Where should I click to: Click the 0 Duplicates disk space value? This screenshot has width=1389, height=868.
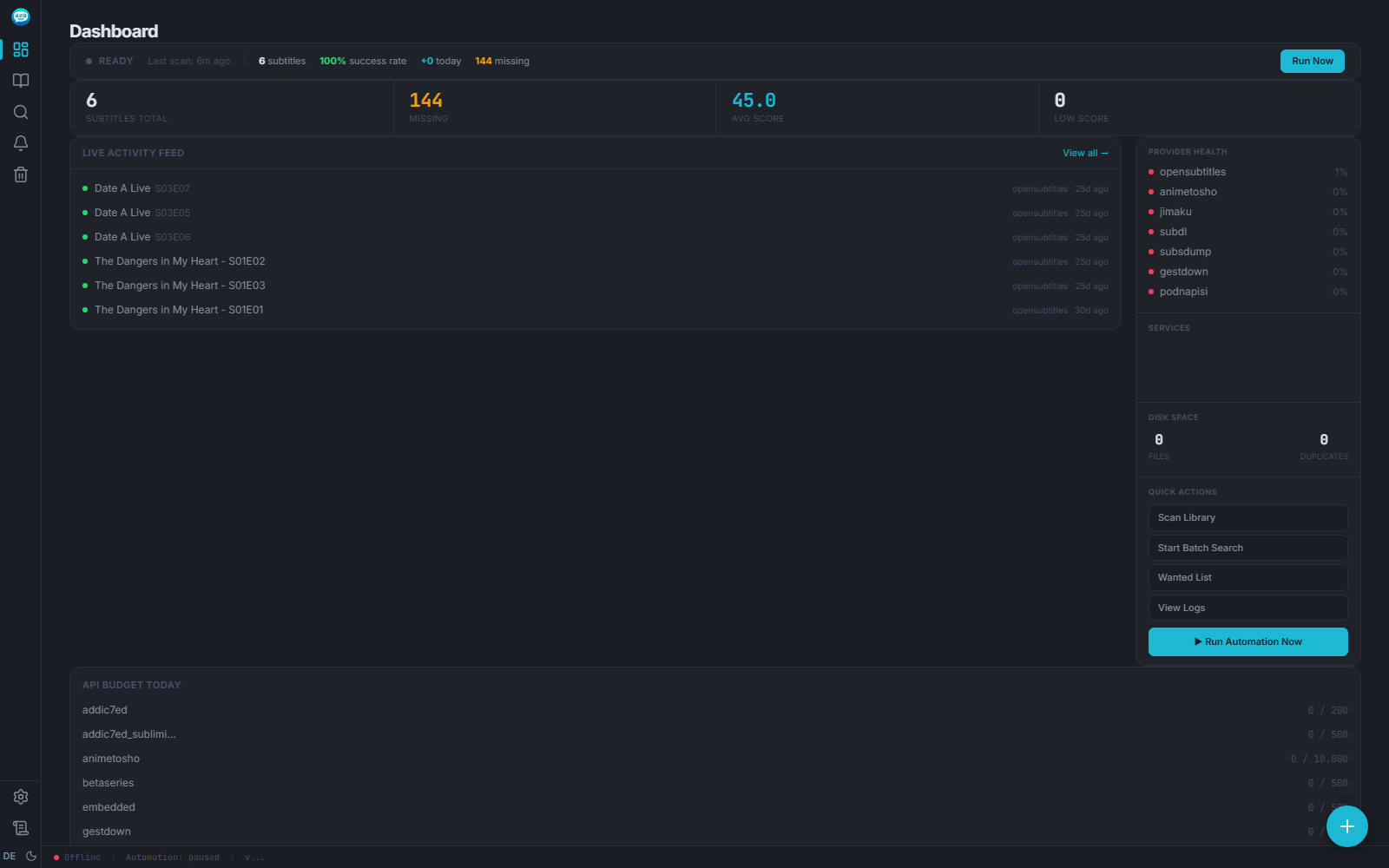tap(1324, 439)
